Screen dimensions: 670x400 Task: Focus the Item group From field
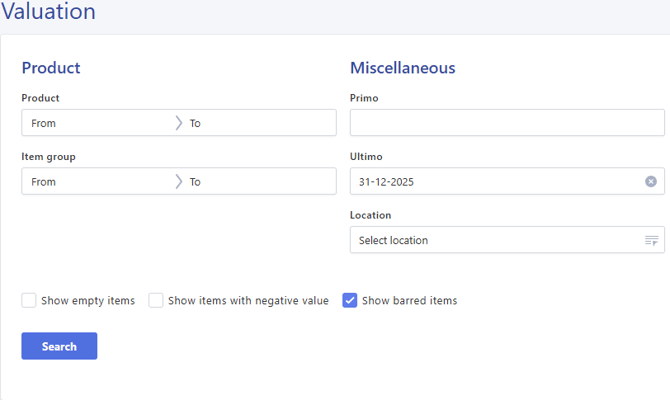pyautogui.click(x=98, y=182)
